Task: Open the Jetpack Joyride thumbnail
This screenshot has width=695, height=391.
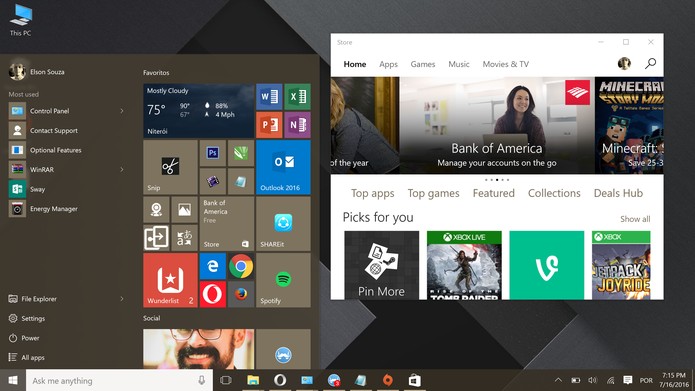Action: tap(621, 265)
